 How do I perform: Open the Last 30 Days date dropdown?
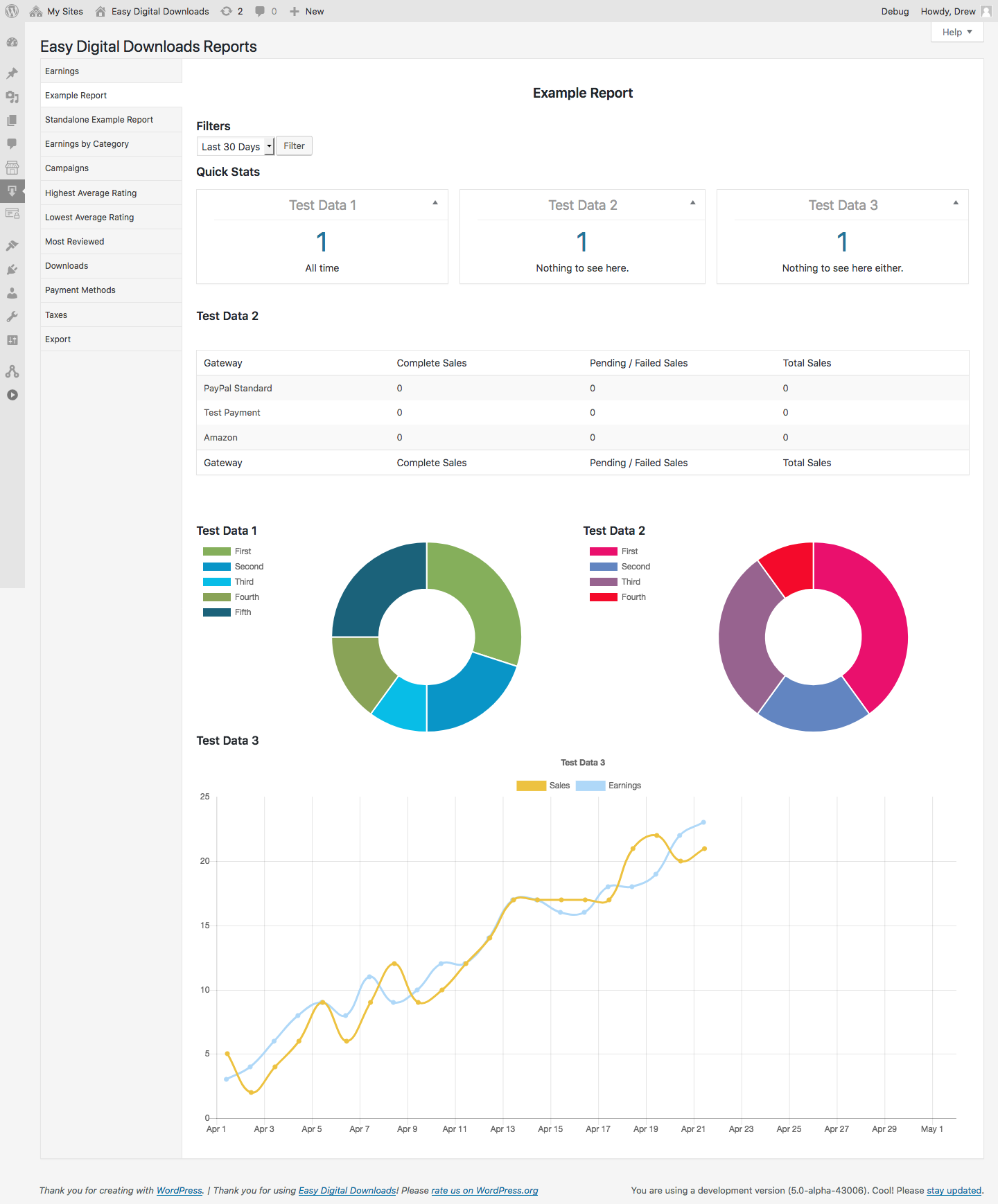pyautogui.click(x=236, y=146)
